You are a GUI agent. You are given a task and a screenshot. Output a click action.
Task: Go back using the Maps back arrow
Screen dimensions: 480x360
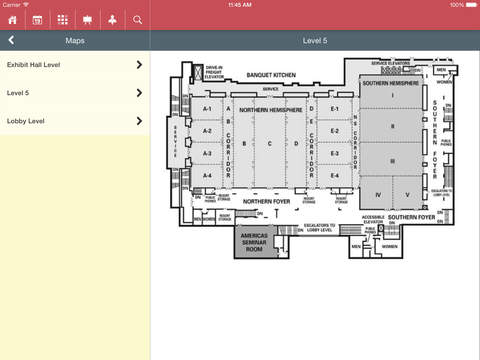(11, 40)
